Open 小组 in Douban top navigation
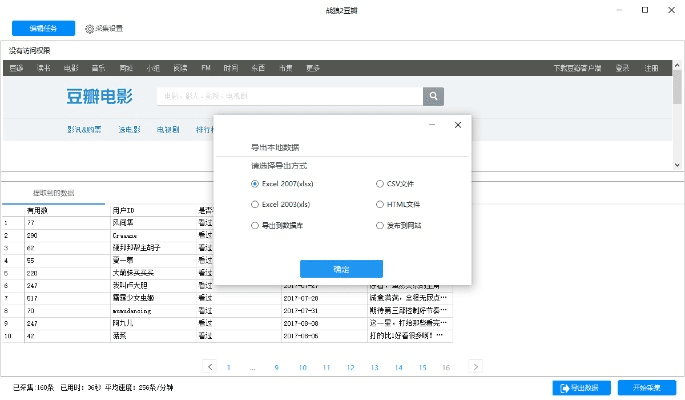Screen dimensions: 685x400 [153, 68]
